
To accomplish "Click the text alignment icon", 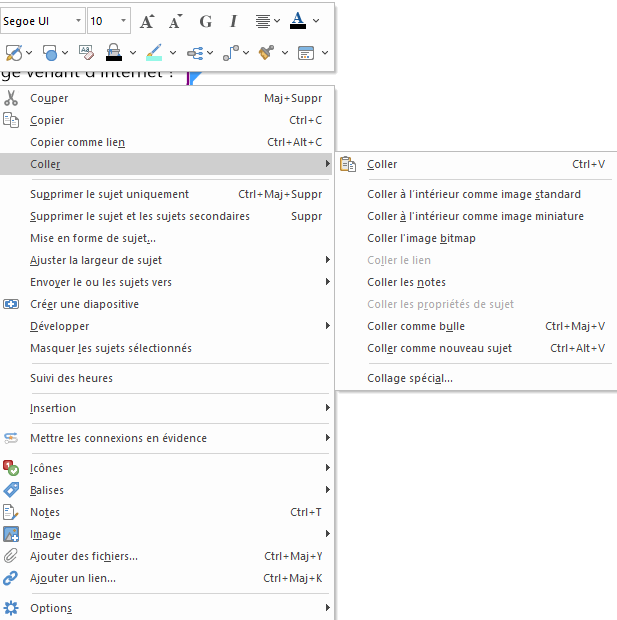I will pyautogui.click(x=263, y=21).
